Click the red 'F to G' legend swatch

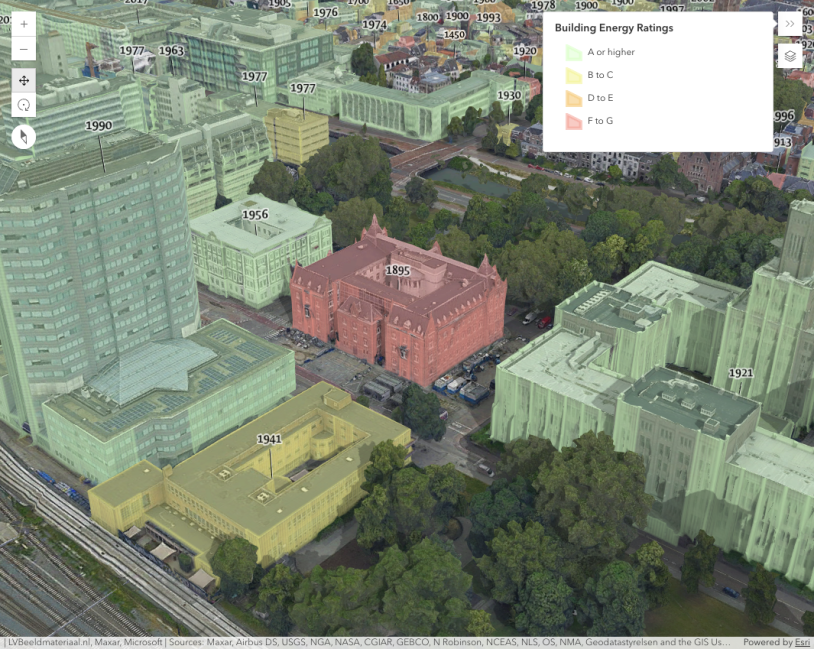573,121
